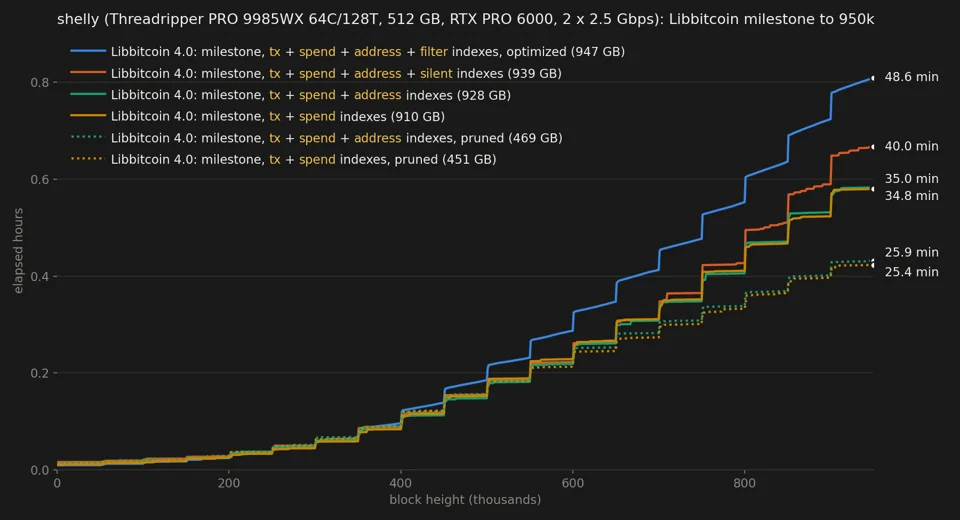Screen dimensions: 960x520
Task: Click the '40.0 min' end label
Action: click(911, 146)
